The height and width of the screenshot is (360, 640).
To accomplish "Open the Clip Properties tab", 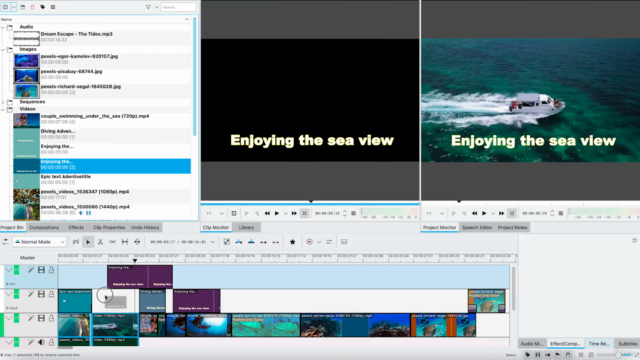I will click(109, 227).
